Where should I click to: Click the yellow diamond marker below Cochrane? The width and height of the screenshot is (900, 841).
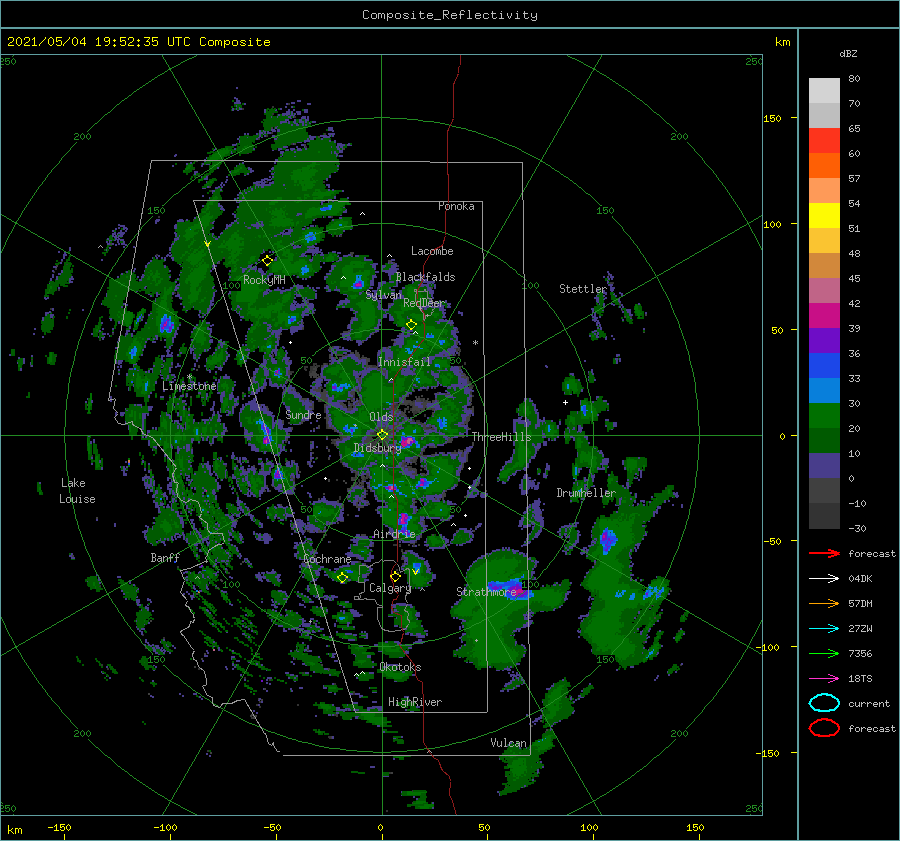[342, 578]
